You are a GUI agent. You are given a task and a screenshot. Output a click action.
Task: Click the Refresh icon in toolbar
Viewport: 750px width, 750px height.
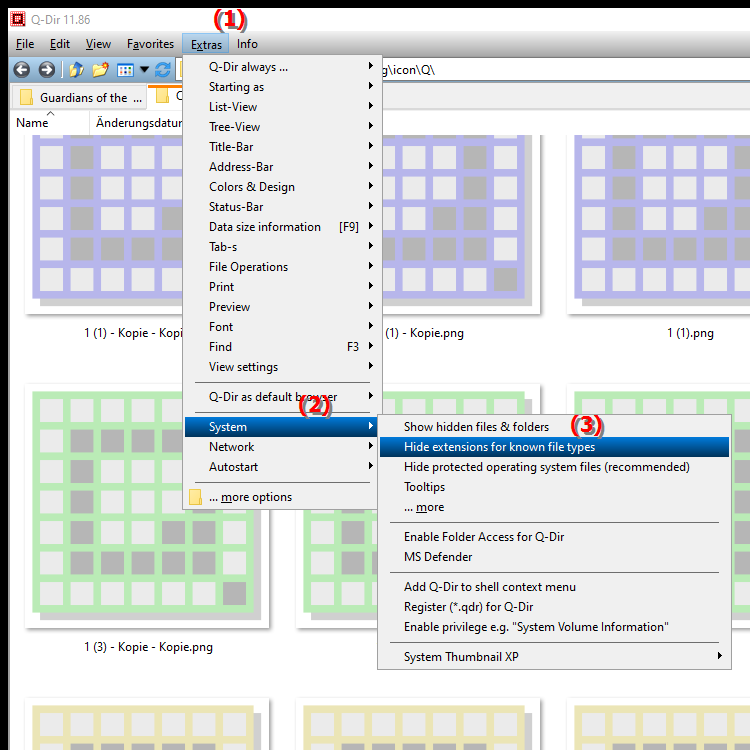[163, 70]
